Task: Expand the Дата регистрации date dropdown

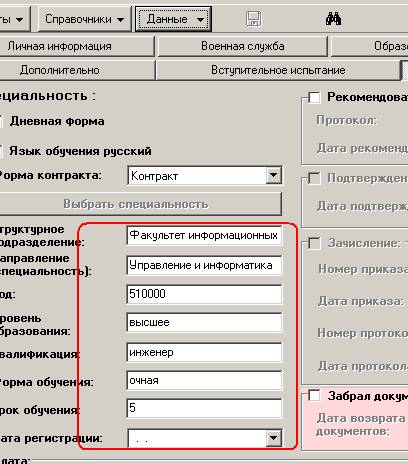Action: (x=273, y=438)
